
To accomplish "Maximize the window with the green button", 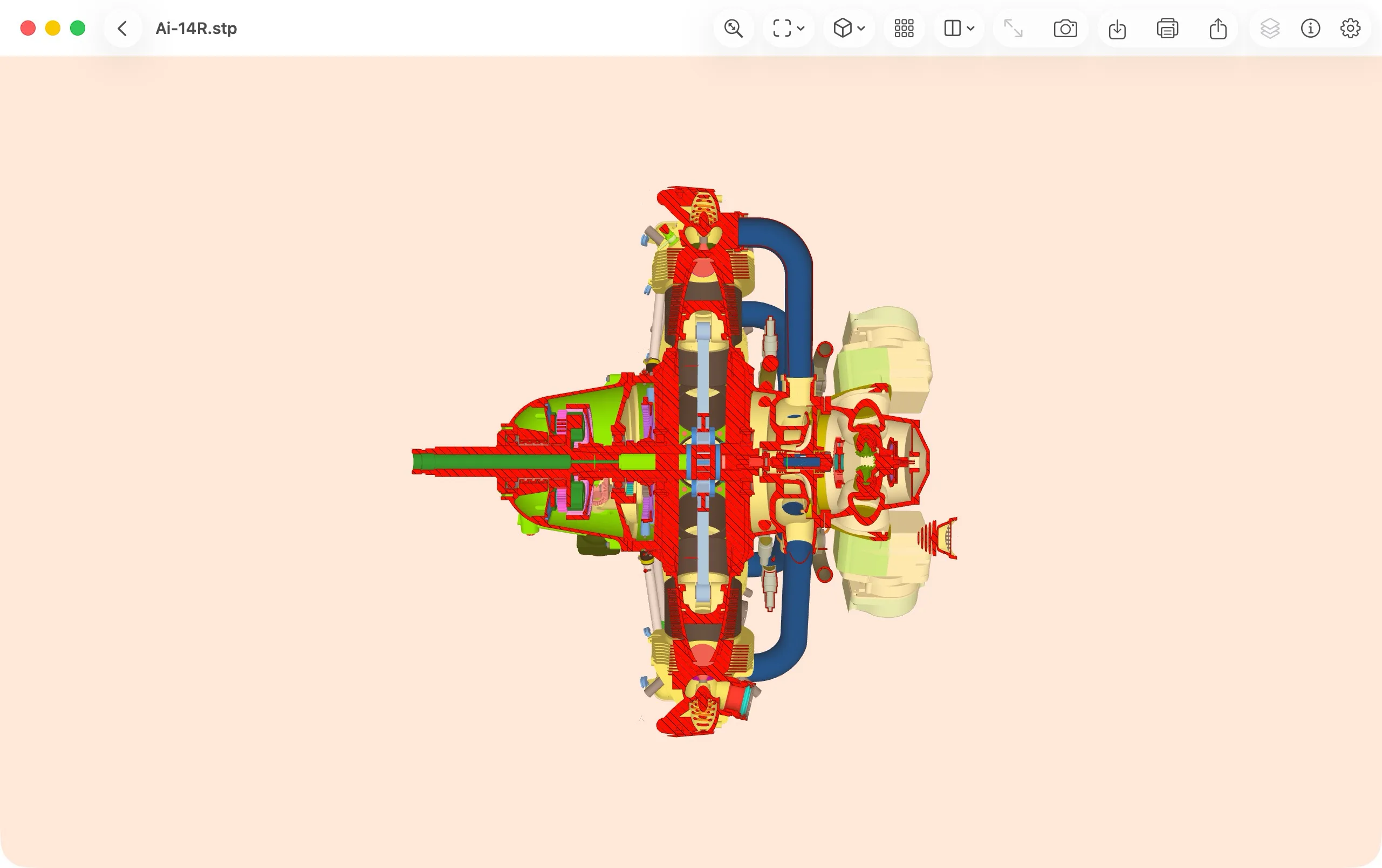I will point(78,28).
